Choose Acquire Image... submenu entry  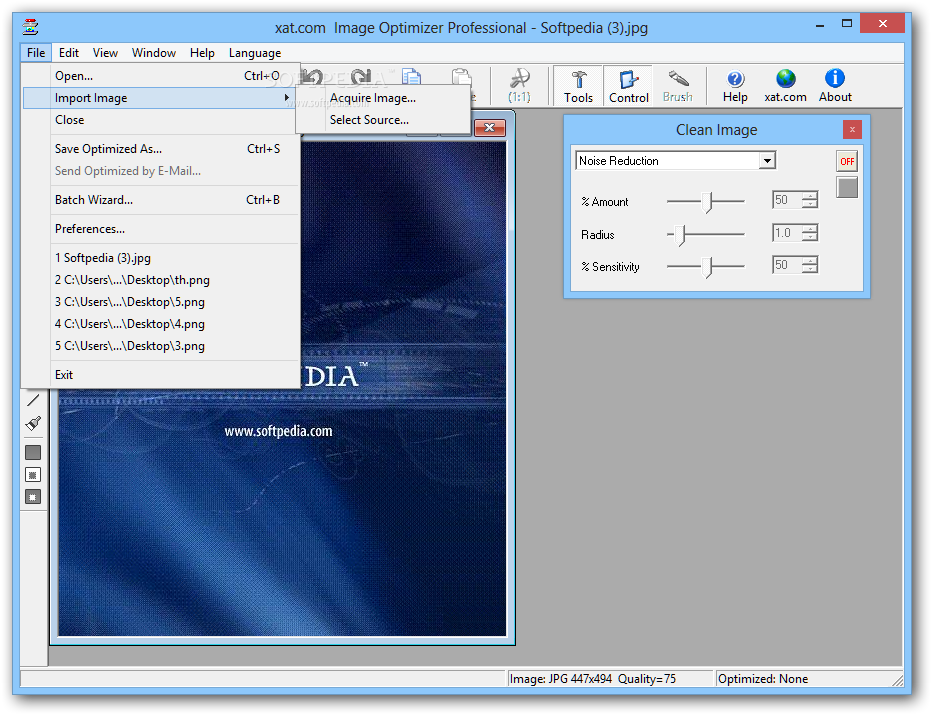pyautogui.click(x=383, y=97)
